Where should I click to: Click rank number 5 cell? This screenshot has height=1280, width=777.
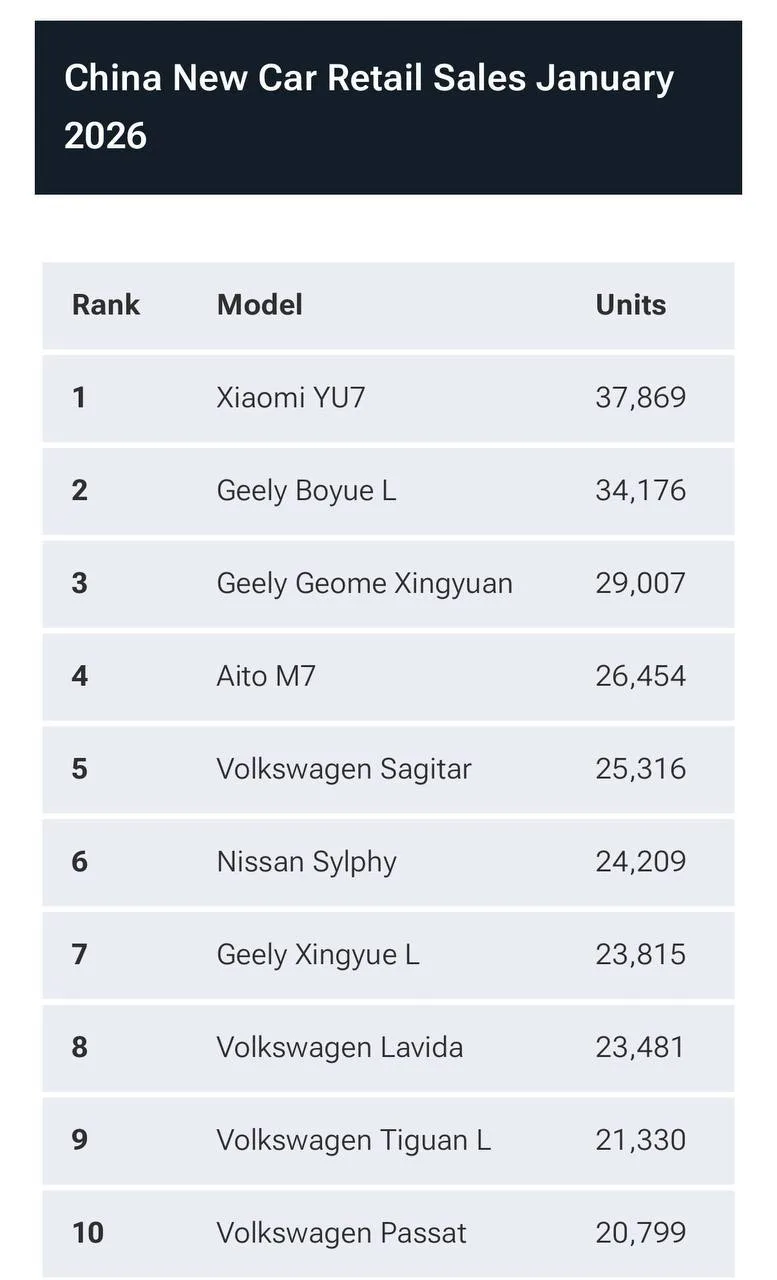[80, 769]
